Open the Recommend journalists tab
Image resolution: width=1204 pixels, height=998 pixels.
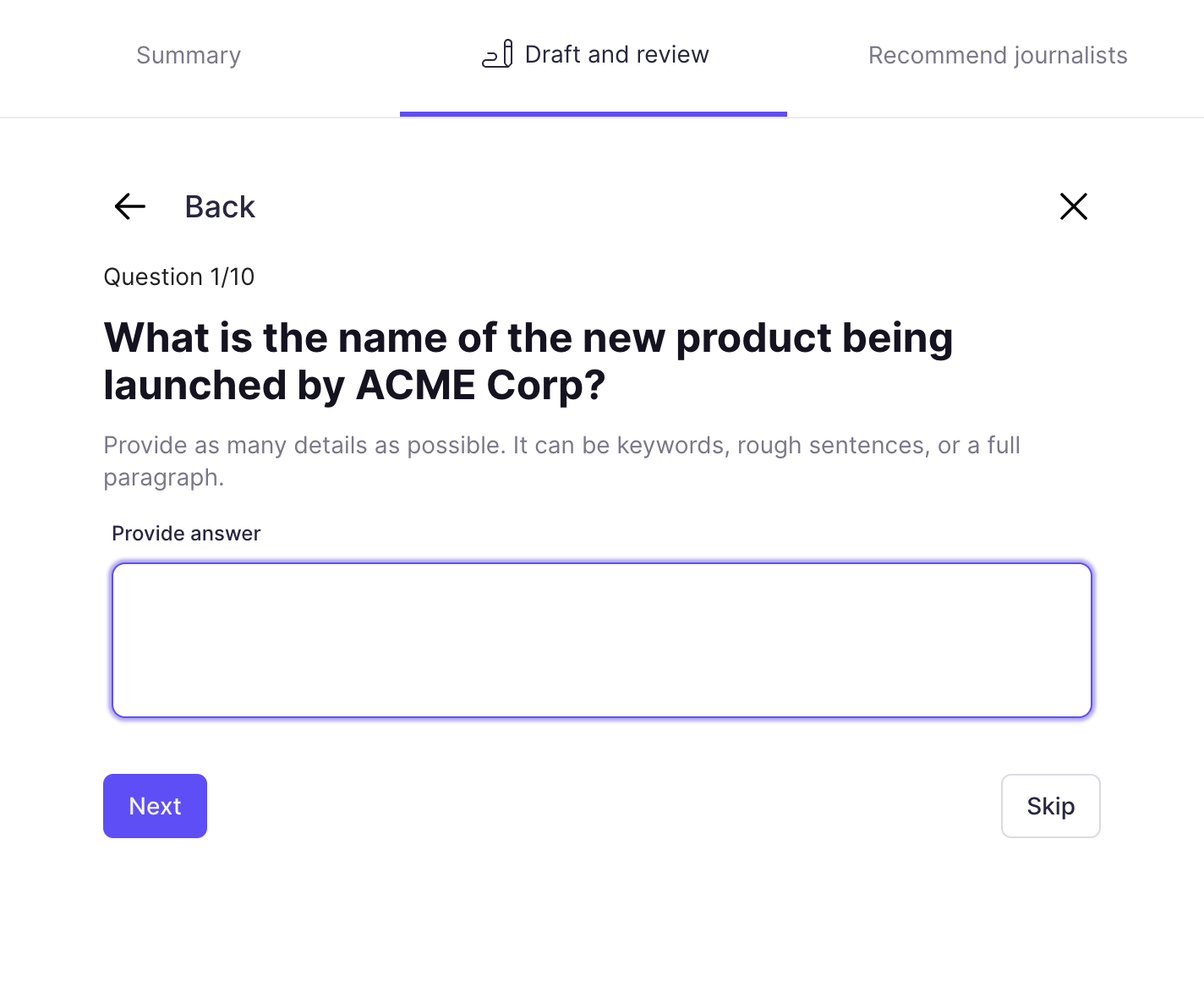[998, 55]
